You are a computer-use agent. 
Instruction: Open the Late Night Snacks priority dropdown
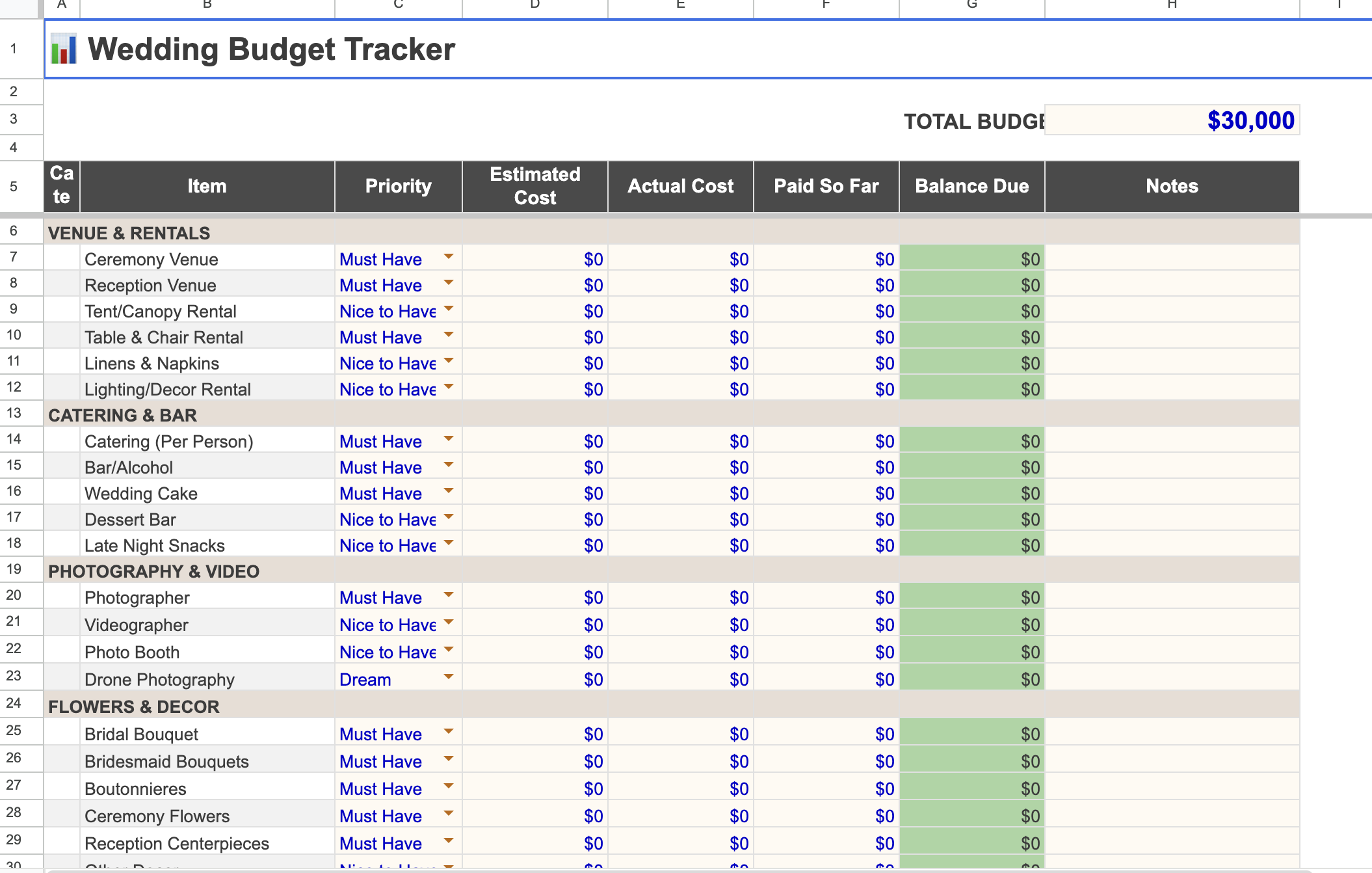(x=449, y=544)
